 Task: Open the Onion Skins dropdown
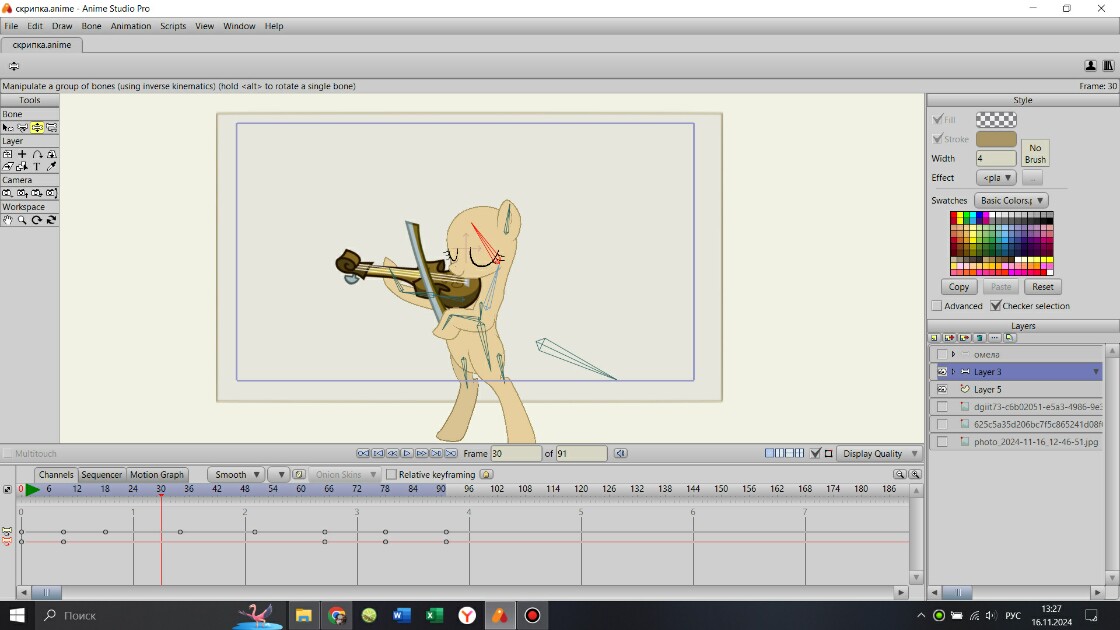click(345, 474)
